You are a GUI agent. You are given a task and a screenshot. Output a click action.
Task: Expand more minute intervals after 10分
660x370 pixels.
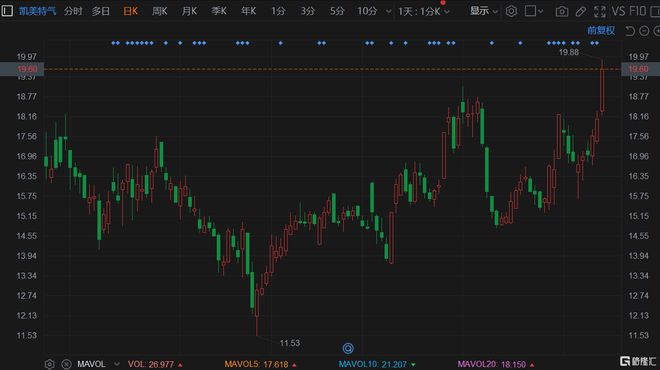click(x=388, y=12)
